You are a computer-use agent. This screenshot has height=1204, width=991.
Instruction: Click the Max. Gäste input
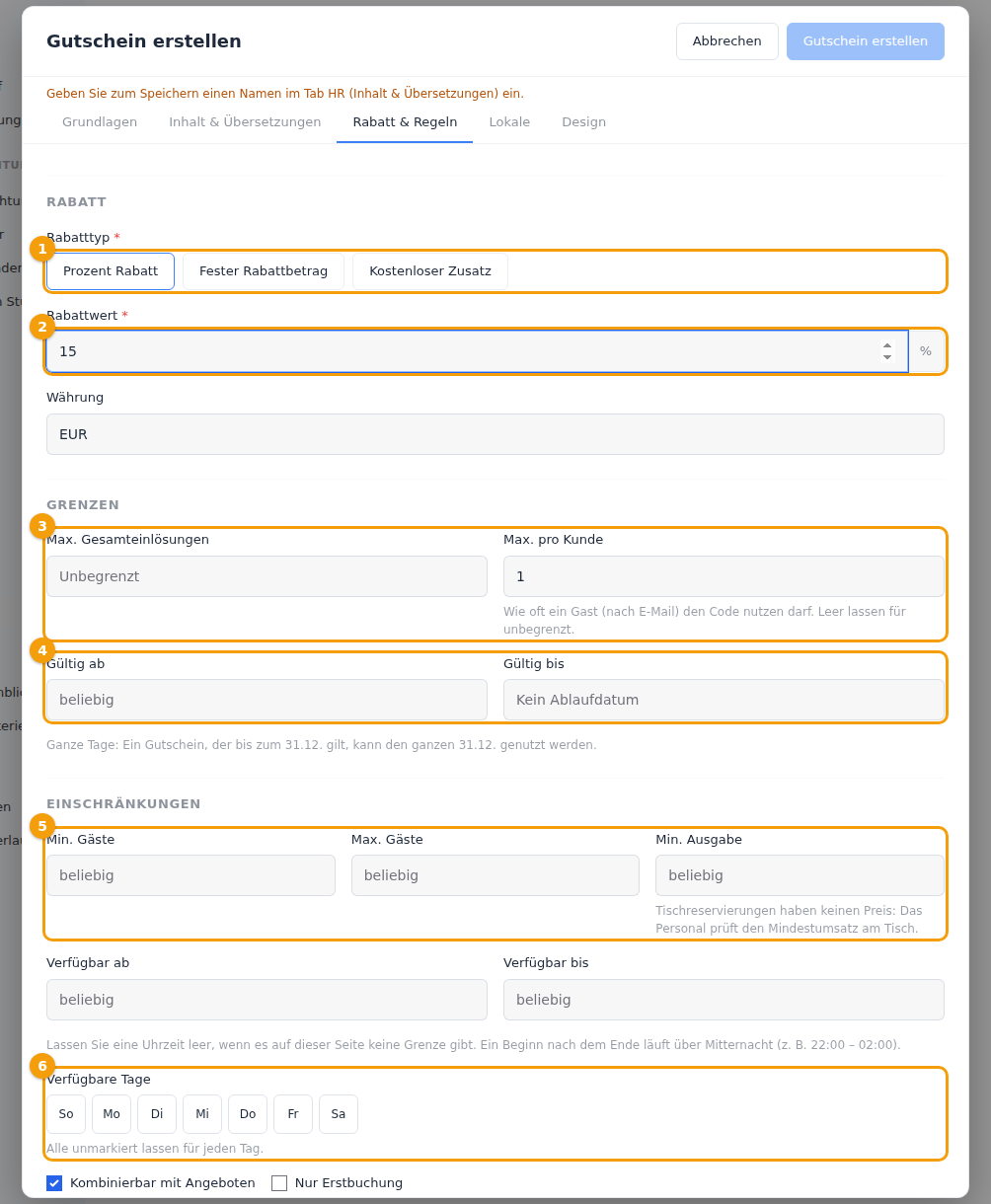[495, 875]
